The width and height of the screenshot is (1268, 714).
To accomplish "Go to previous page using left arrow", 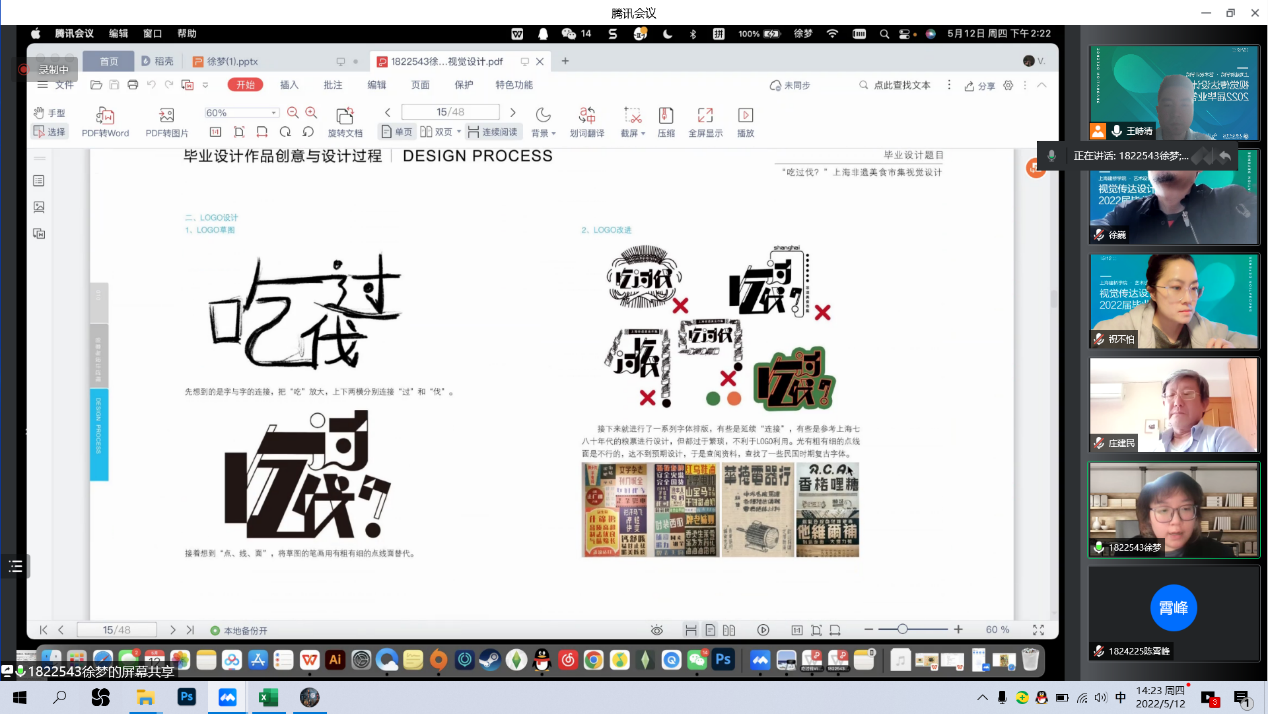I will 388,113.
